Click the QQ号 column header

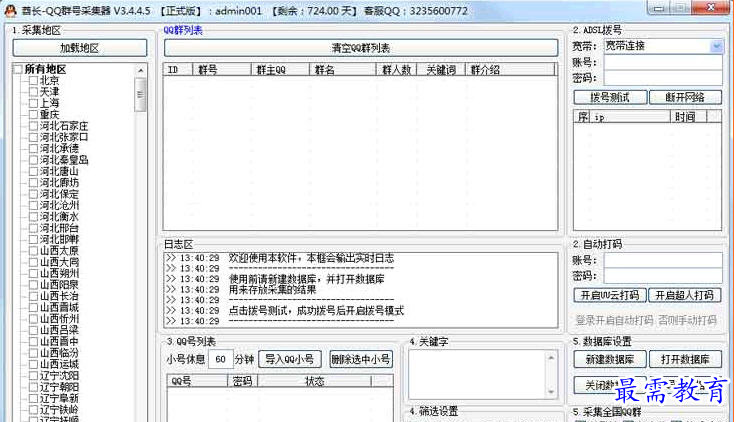[x=197, y=381]
